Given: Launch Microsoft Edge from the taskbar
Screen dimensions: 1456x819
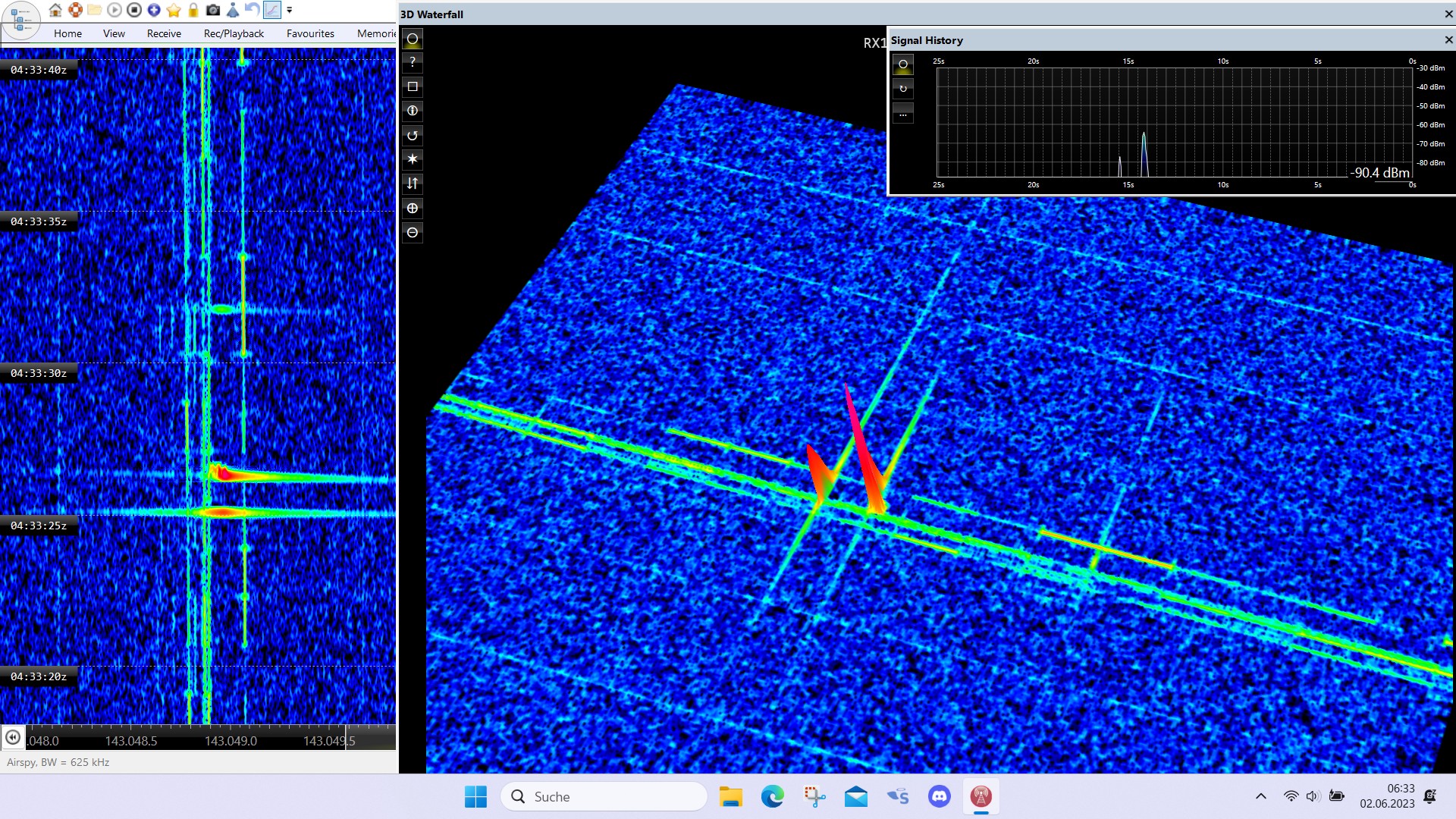Looking at the screenshot, I should click(x=773, y=797).
